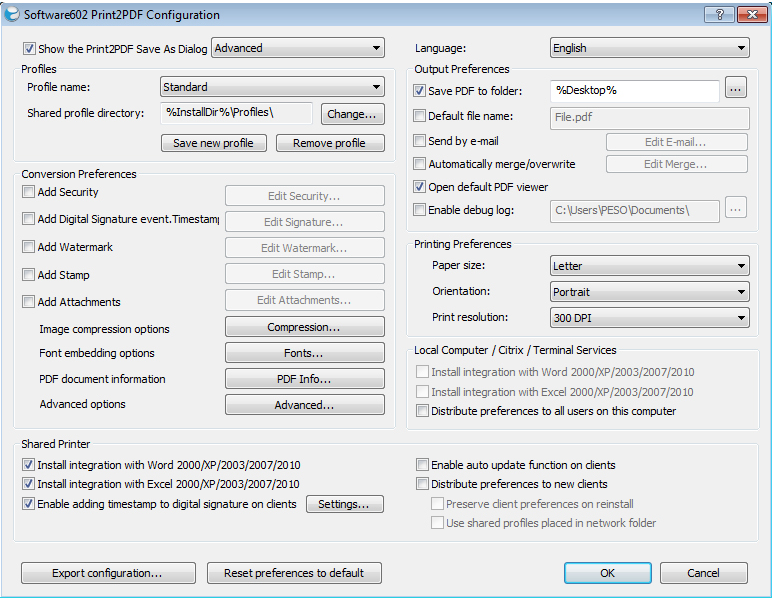Click the browse button next to %Desktop% folder
The height and width of the screenshot is (599, 772).
click(736, 90)
